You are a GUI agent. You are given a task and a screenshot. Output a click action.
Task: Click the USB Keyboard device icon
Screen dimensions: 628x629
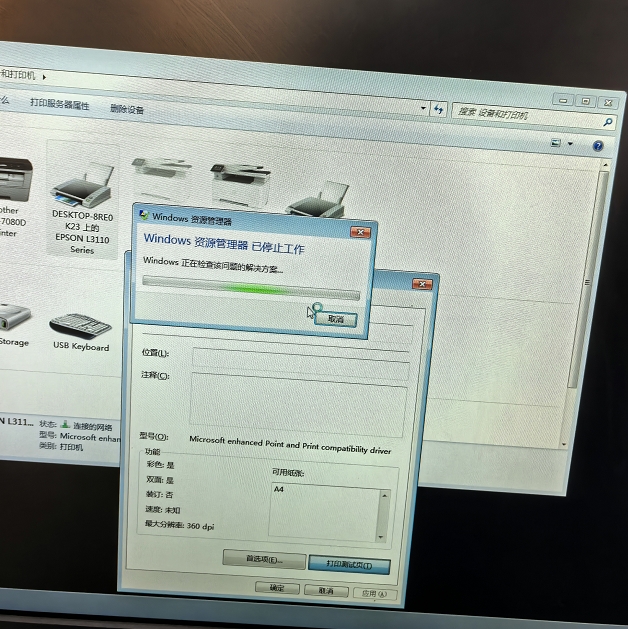81,326
